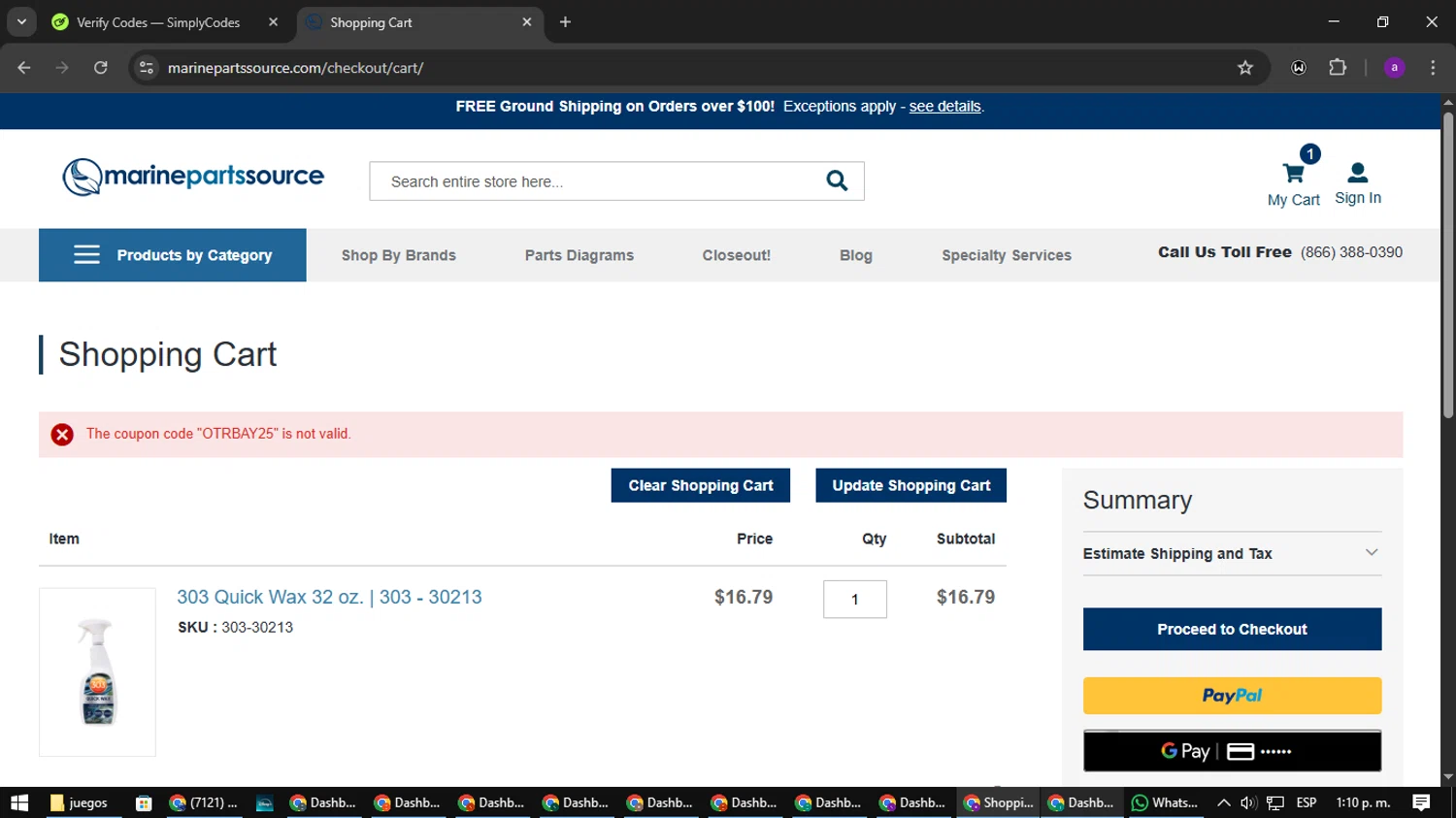Open a new browser tab

(x=565, y=22)
